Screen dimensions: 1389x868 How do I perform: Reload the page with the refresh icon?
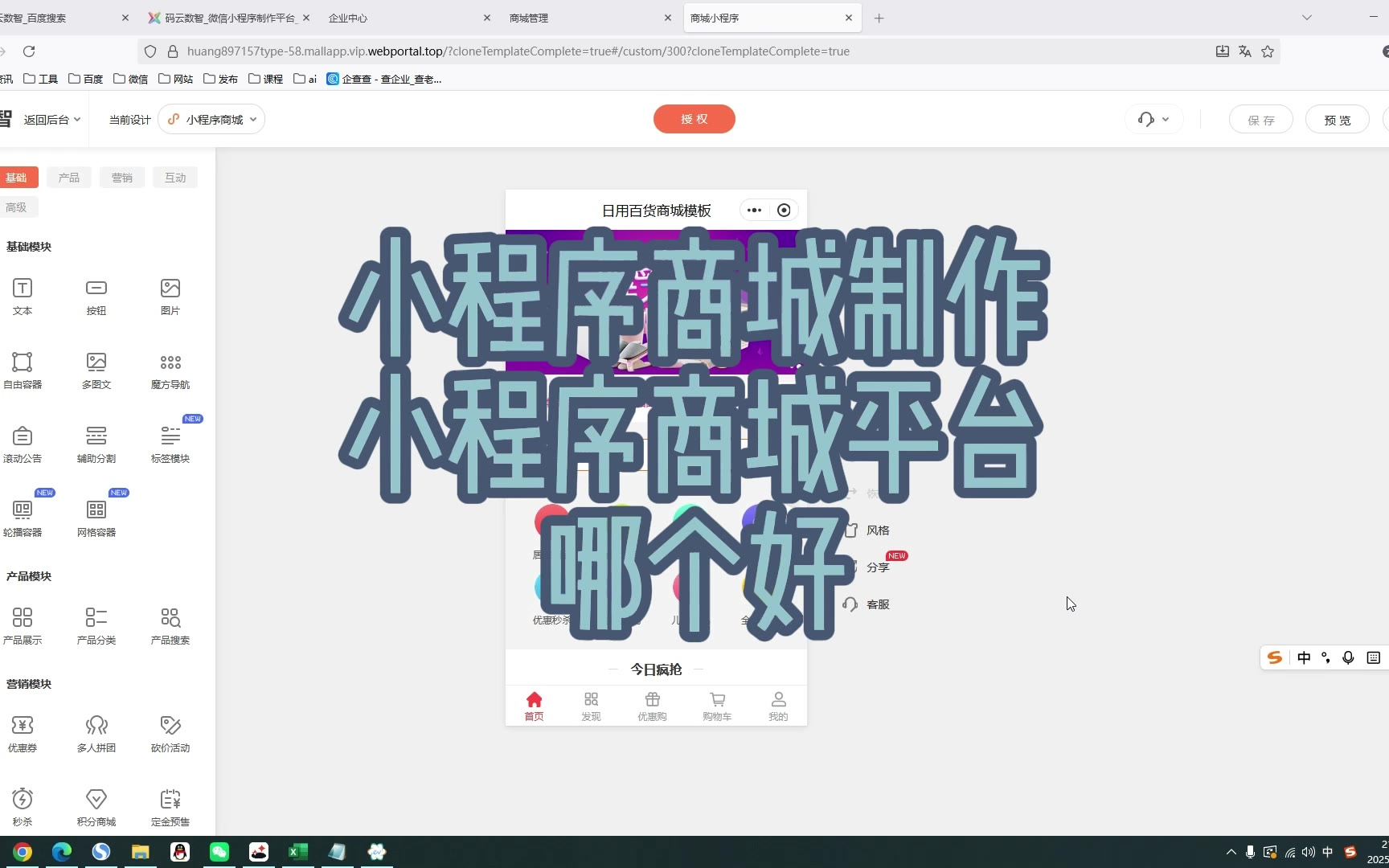29,51
